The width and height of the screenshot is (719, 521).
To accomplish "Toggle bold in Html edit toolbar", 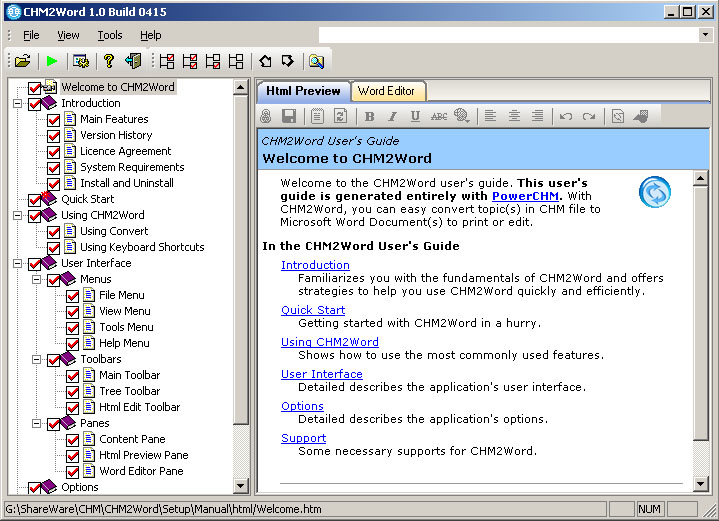I will click(369, 116).
